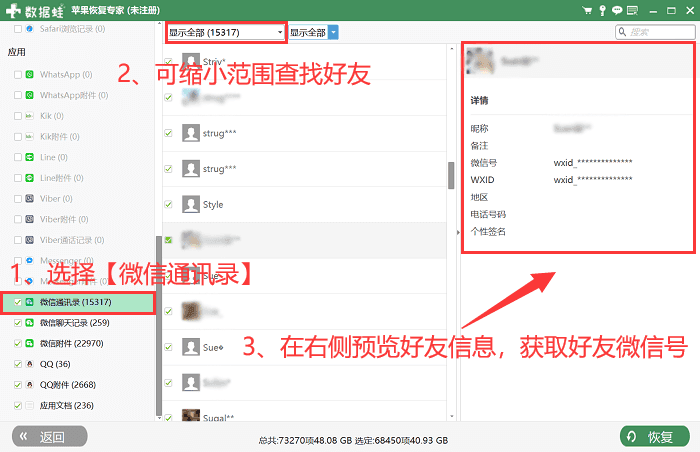Viewport: 700px width, 452px height.
Task: Select Viber通话记录 (0) category label
Action: pos(72,240)
